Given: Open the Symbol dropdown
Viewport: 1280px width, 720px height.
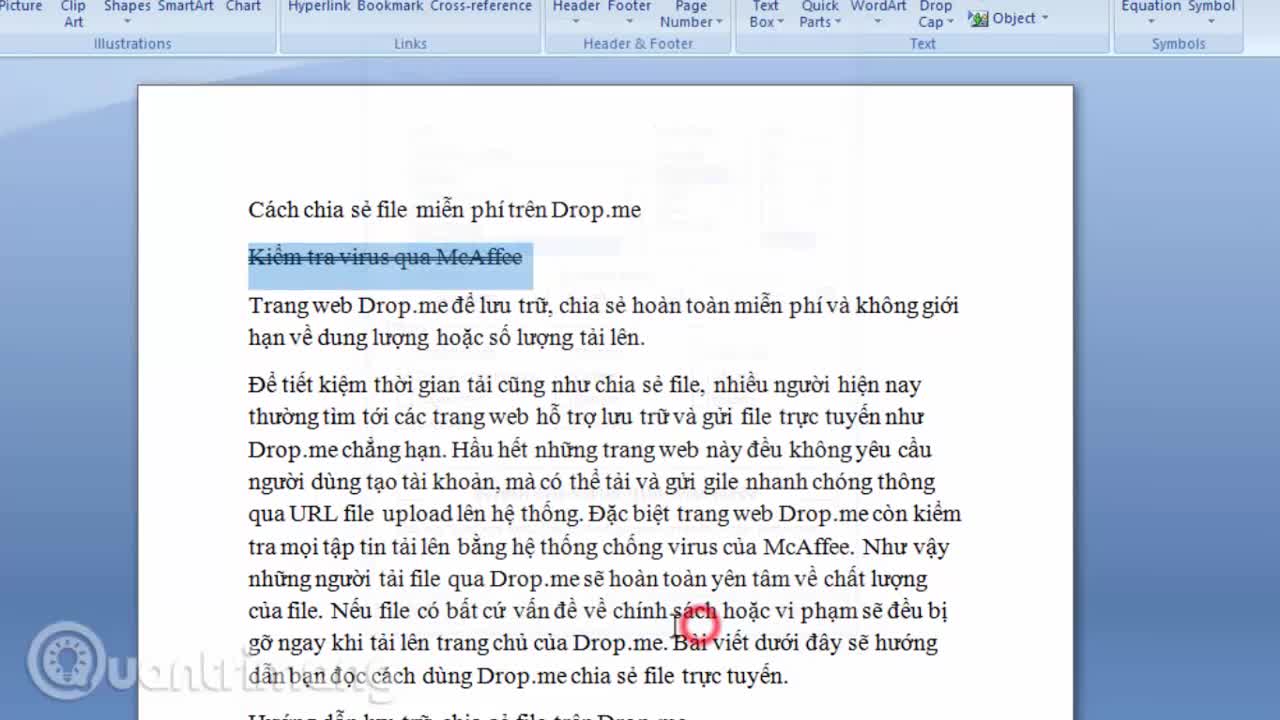Looking at the screenshot, I should (x=1211, y=12).
